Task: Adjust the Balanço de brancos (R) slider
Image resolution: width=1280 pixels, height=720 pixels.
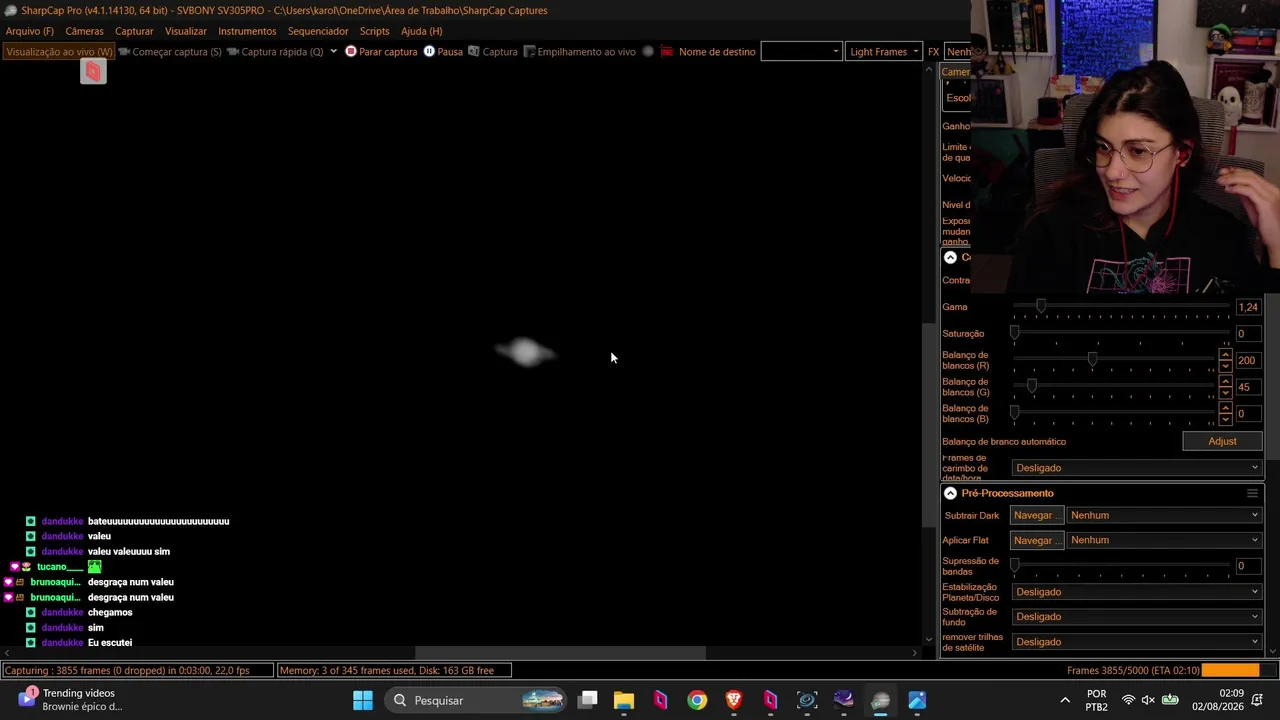Action: [1114, 360]
